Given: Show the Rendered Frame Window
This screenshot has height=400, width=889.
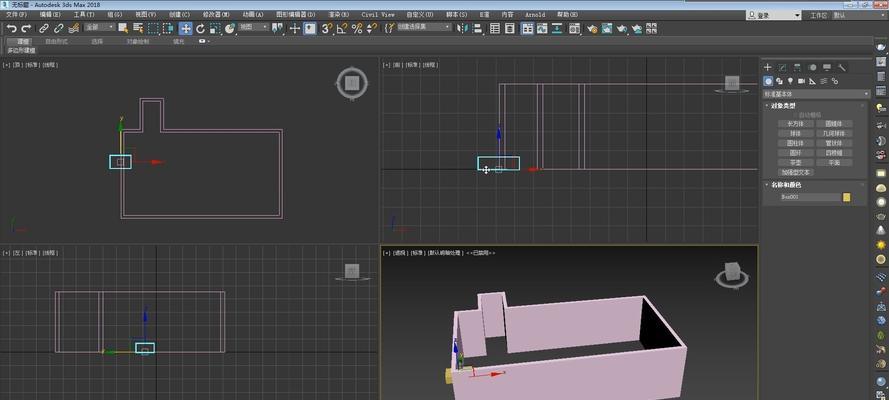Looking at the screenshot, I should click(x=607, y=28).
